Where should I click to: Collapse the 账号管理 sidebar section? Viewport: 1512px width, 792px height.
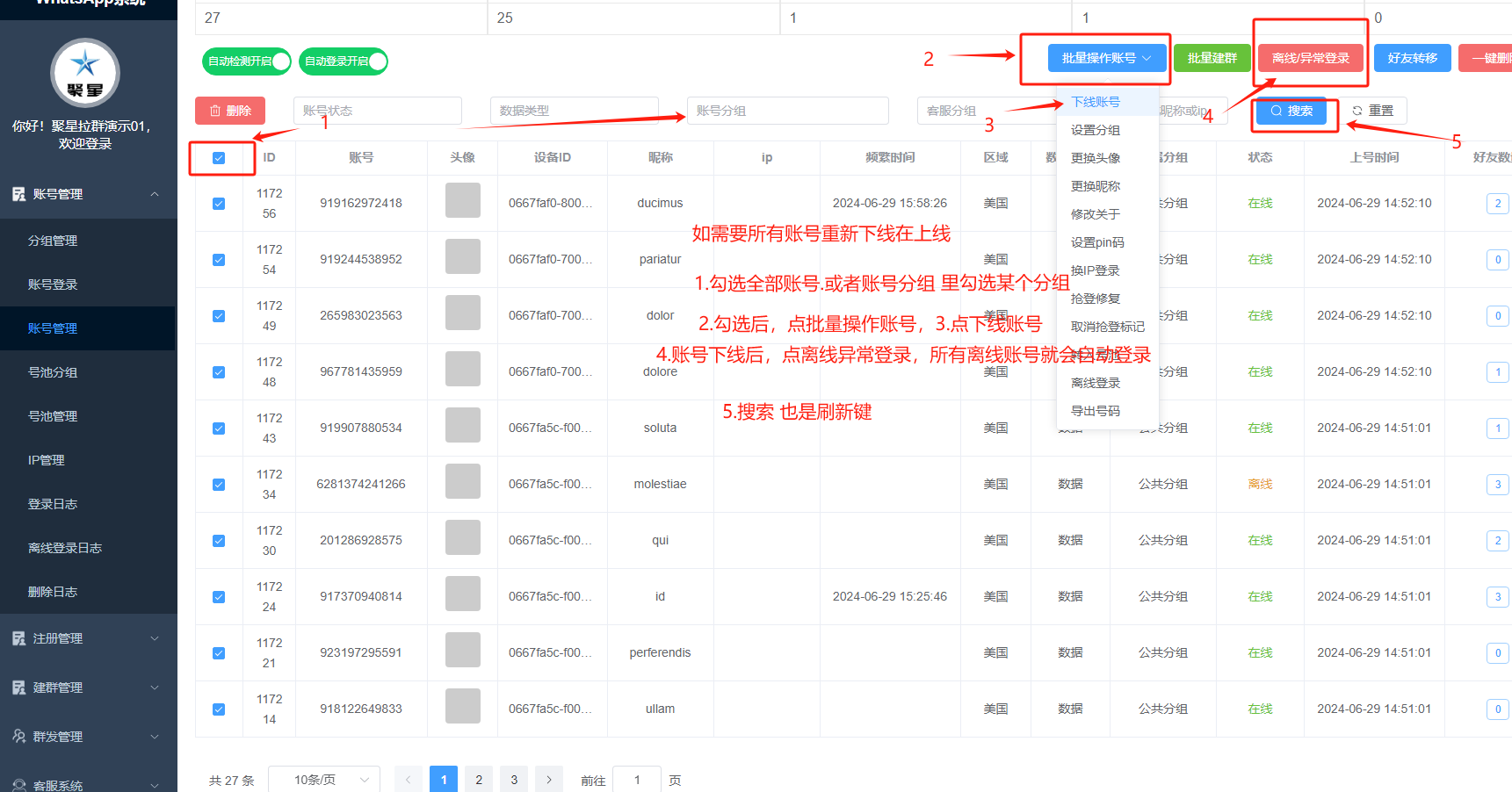point(155,194)
